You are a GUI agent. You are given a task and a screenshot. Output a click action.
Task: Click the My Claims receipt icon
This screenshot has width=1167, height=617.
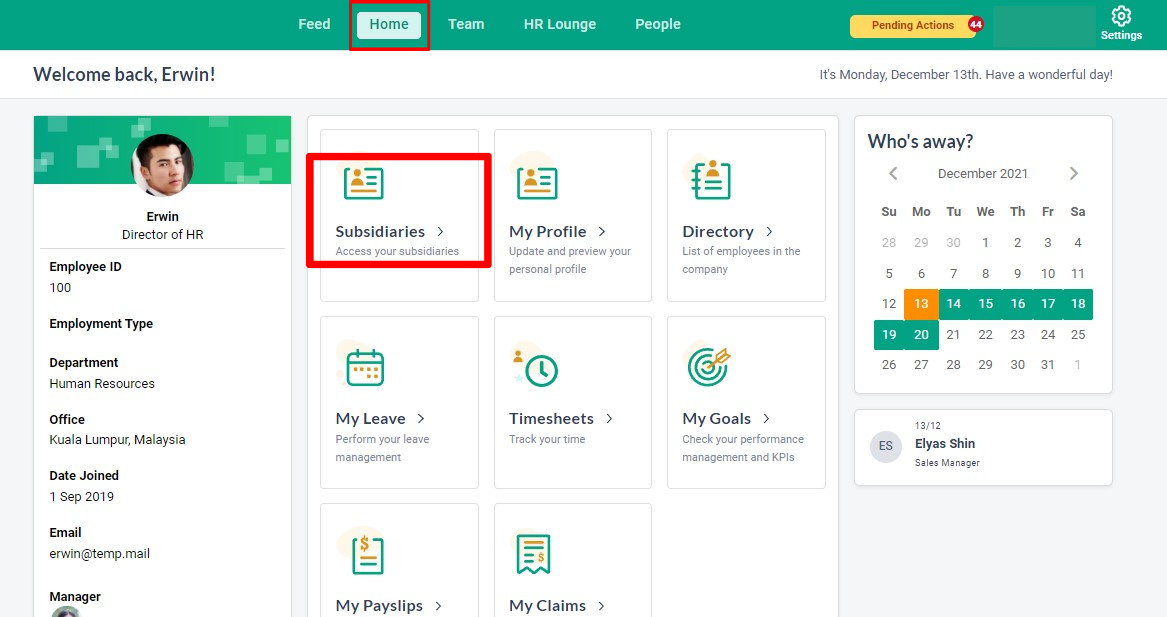(x=534, y=554)
